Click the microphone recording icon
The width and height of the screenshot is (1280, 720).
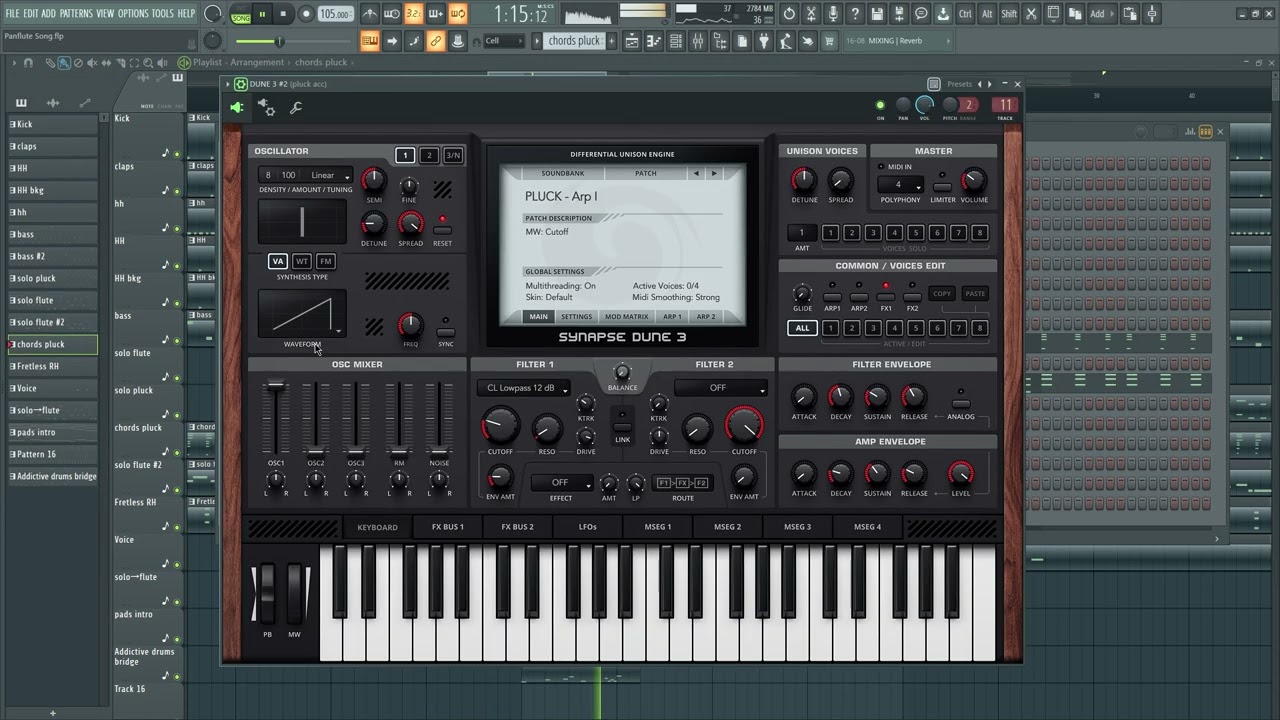pos(832,14)
